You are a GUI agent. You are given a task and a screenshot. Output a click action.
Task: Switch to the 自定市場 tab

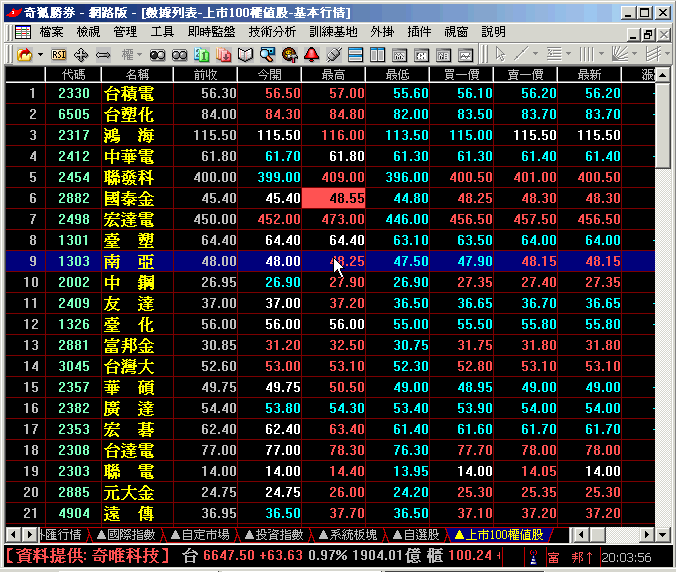tap(200, 535)
